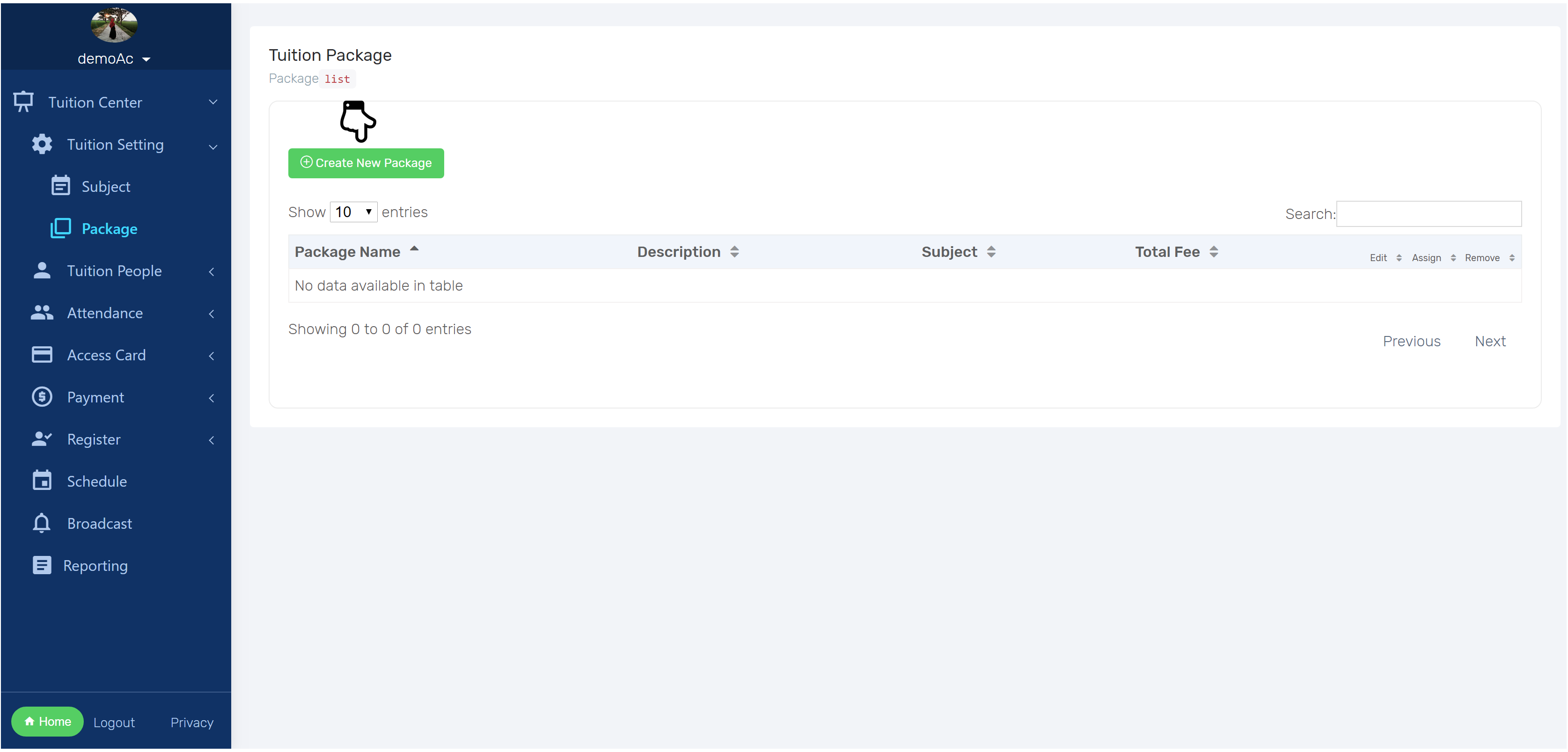The image size is (1568, 752).
Task: Click the 'No data available in table' row
Action: tap(905, 285)
